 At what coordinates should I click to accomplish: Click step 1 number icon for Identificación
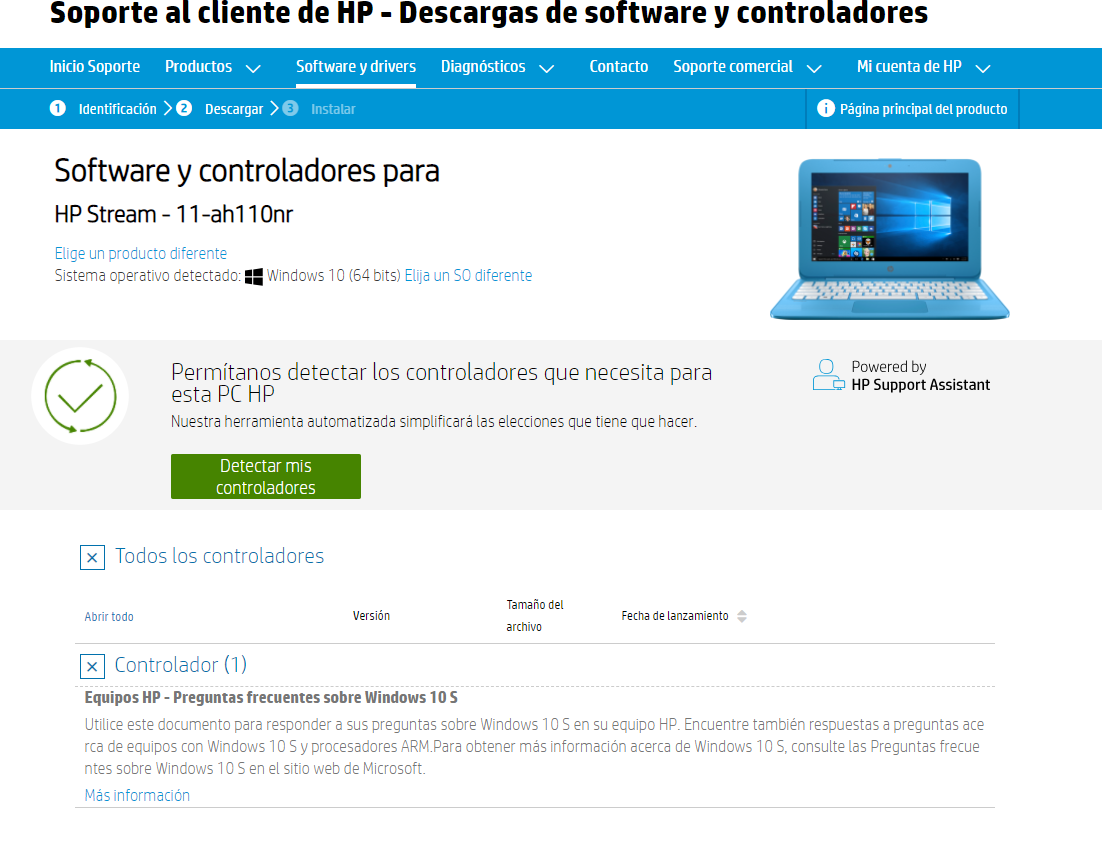[x=58, y=108]
